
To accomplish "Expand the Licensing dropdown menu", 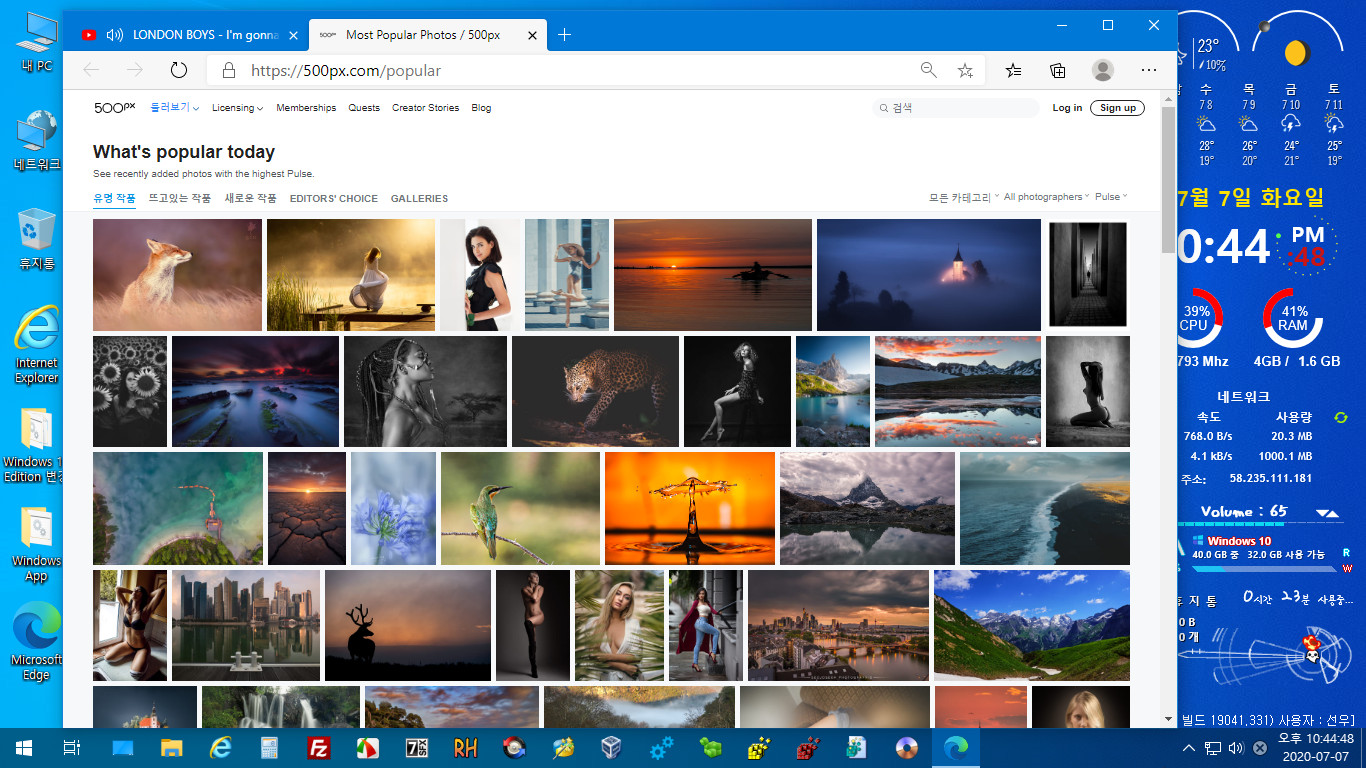I will (x=237, y=108).
